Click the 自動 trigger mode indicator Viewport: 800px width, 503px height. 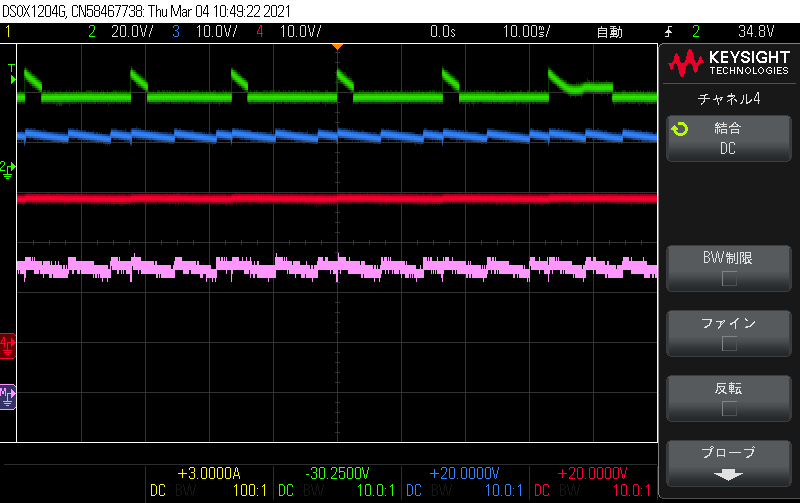(610, 32)
